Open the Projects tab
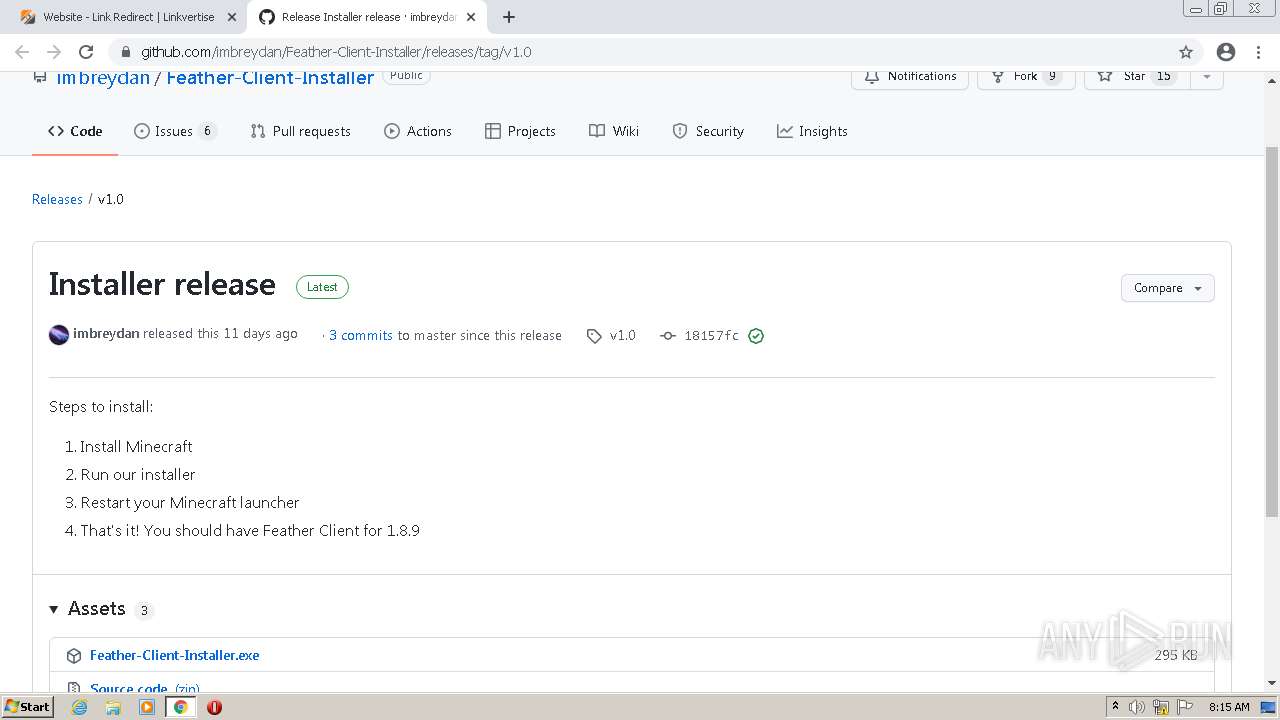1280x720 pixels. [x=520, y=131]
